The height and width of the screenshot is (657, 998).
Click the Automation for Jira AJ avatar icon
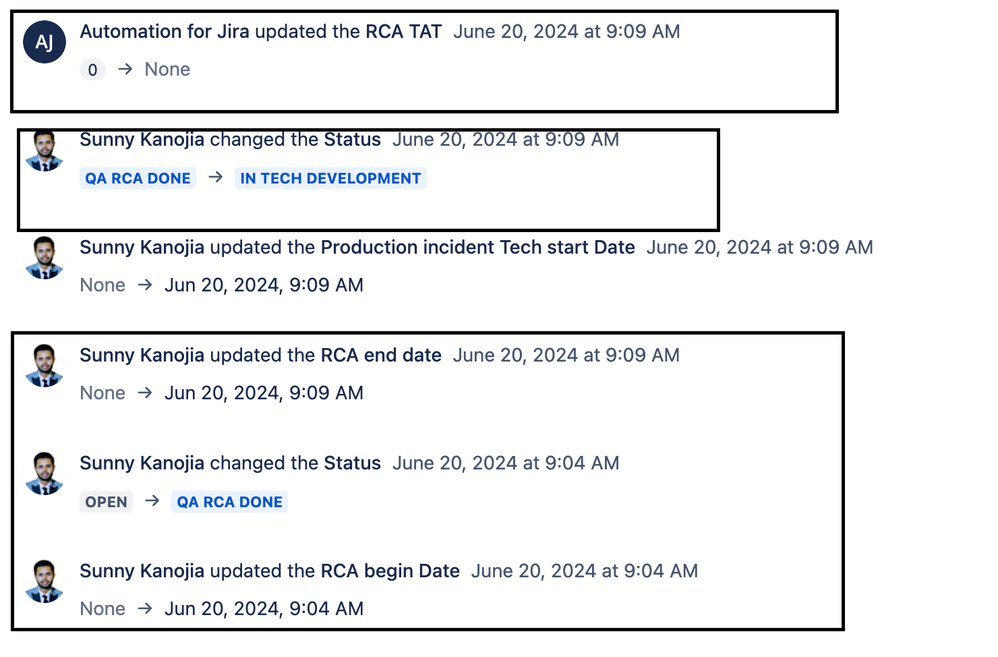(x=44, y=42)
